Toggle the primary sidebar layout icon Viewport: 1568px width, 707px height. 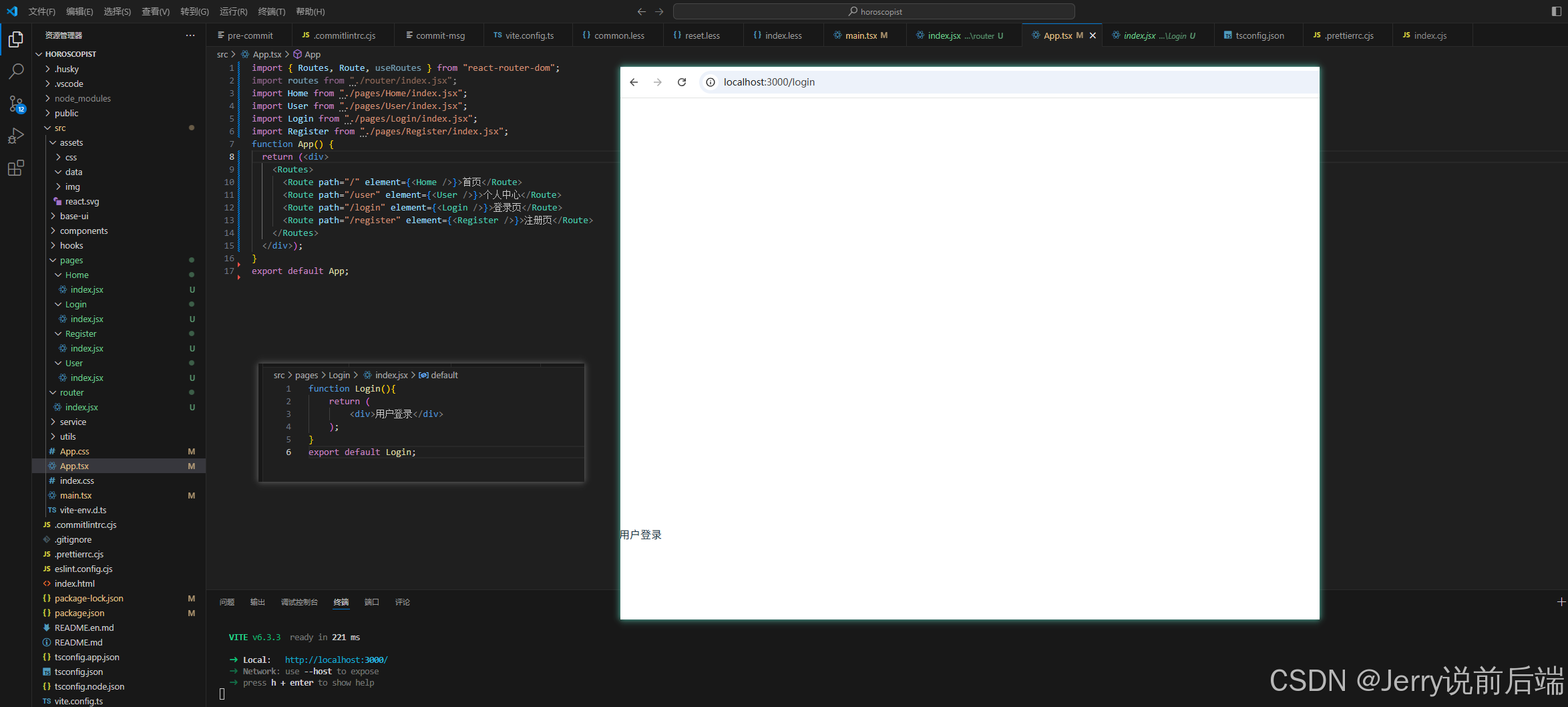[1557, 11]
